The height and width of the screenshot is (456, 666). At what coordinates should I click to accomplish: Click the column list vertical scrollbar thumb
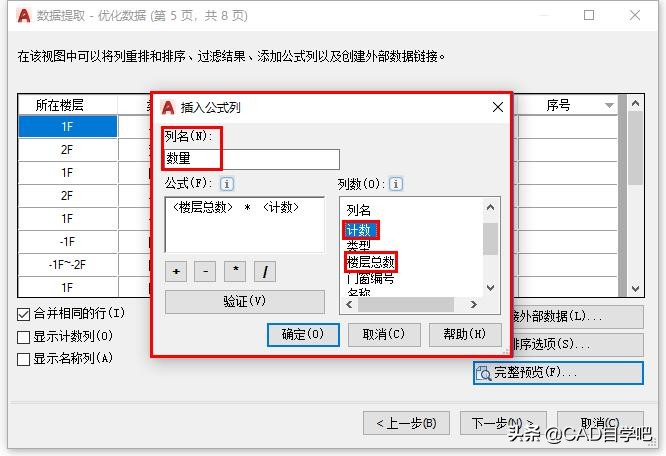[x=490, y=239]
